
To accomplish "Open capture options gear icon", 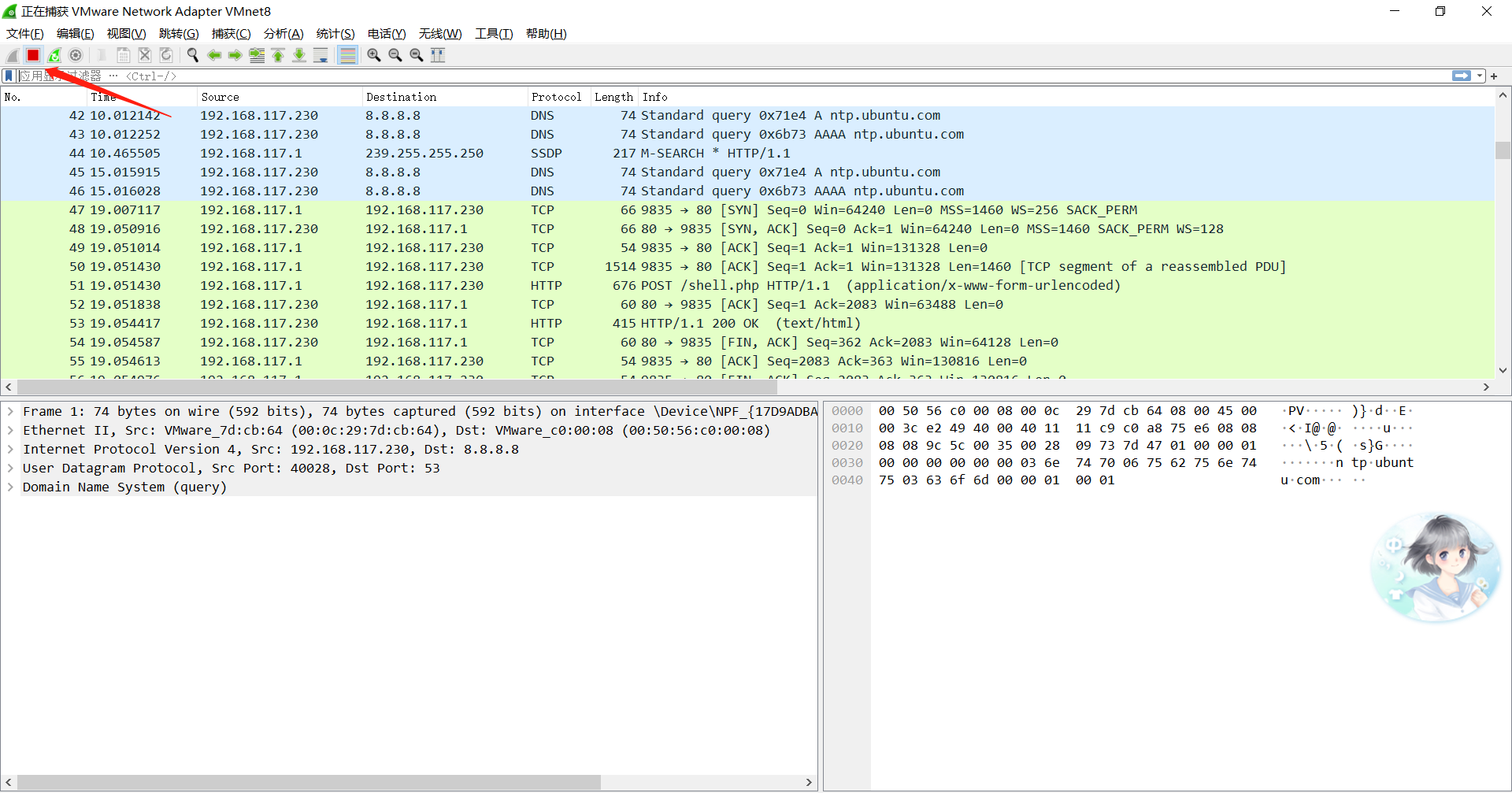I will 76,55.
